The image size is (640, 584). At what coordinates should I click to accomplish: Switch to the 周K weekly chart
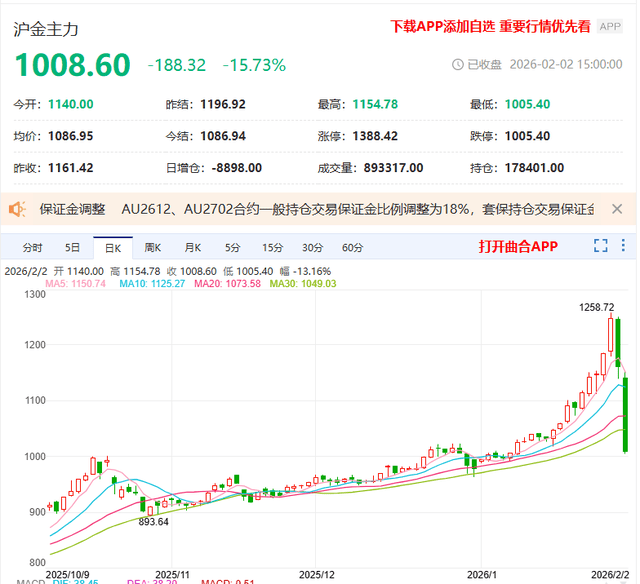click(152, 247)
